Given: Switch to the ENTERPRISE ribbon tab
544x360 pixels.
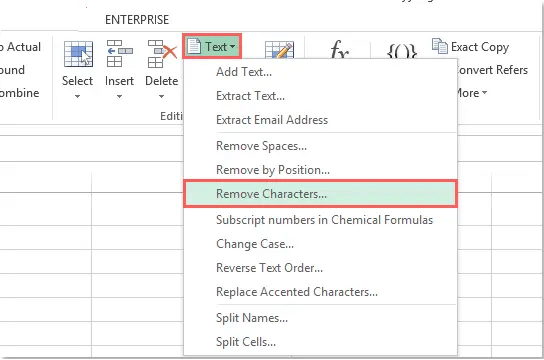Looking at the screenshot, I should tap(137, 20).
